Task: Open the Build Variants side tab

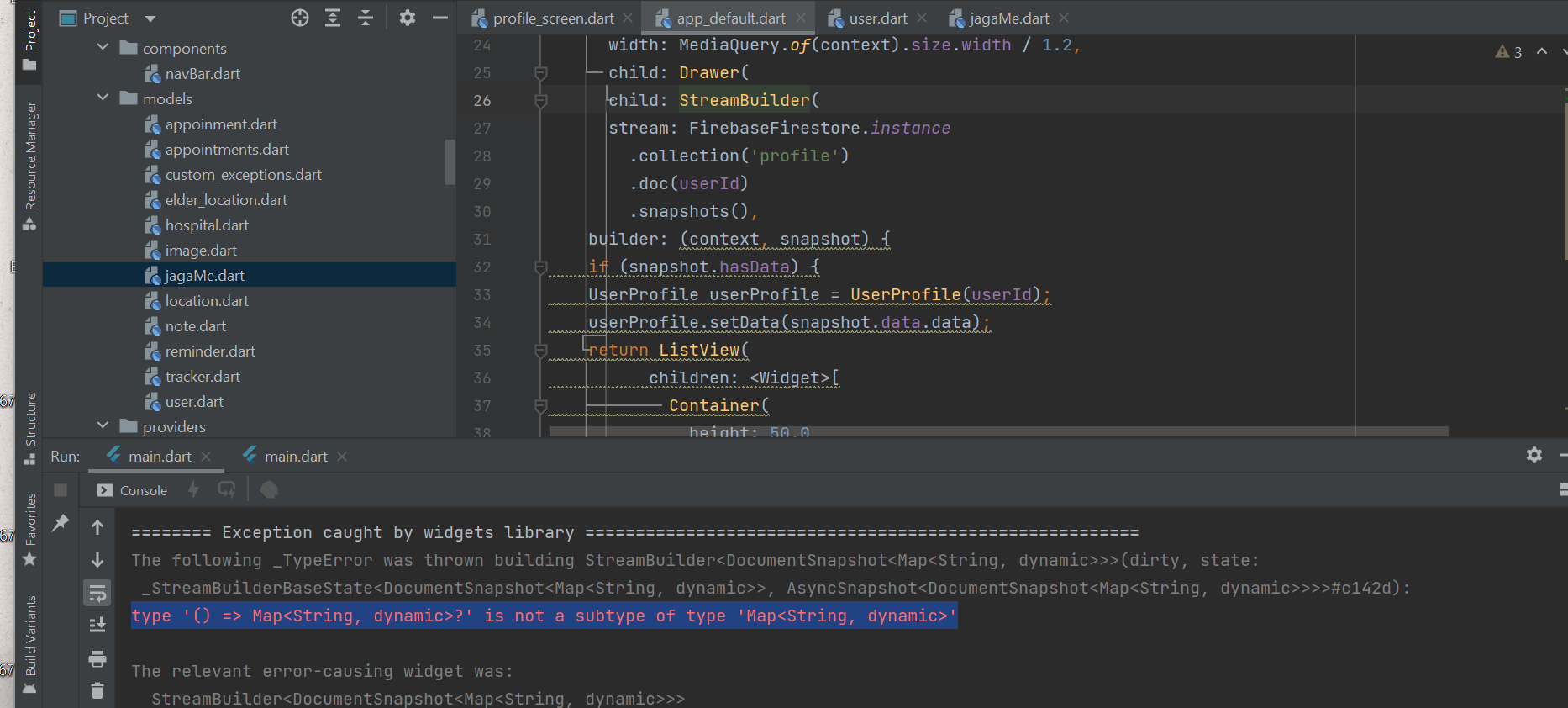Action: (x=30, y=644)
